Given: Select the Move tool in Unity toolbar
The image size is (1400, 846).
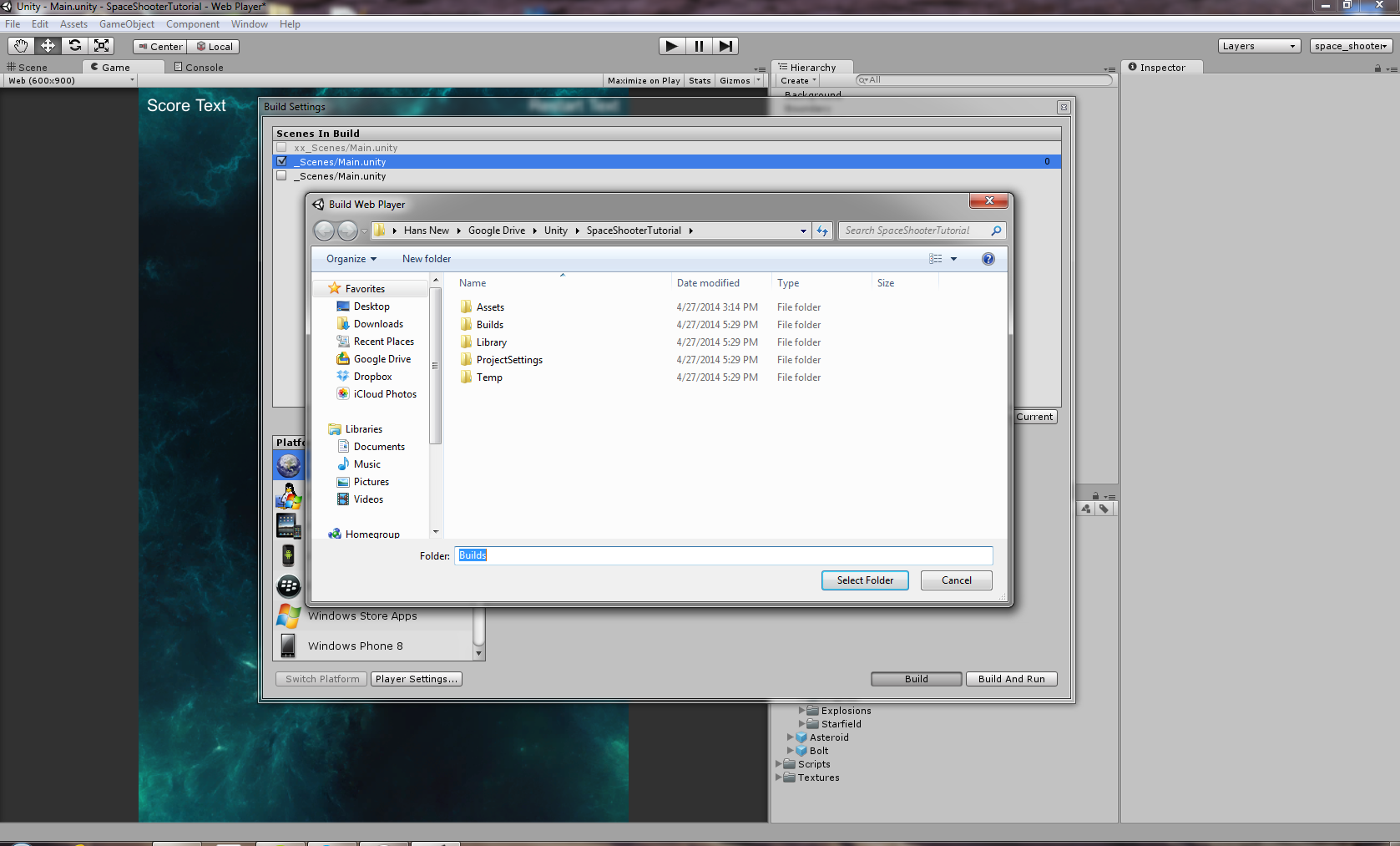Looking at the screenshot, I should 48,46.
